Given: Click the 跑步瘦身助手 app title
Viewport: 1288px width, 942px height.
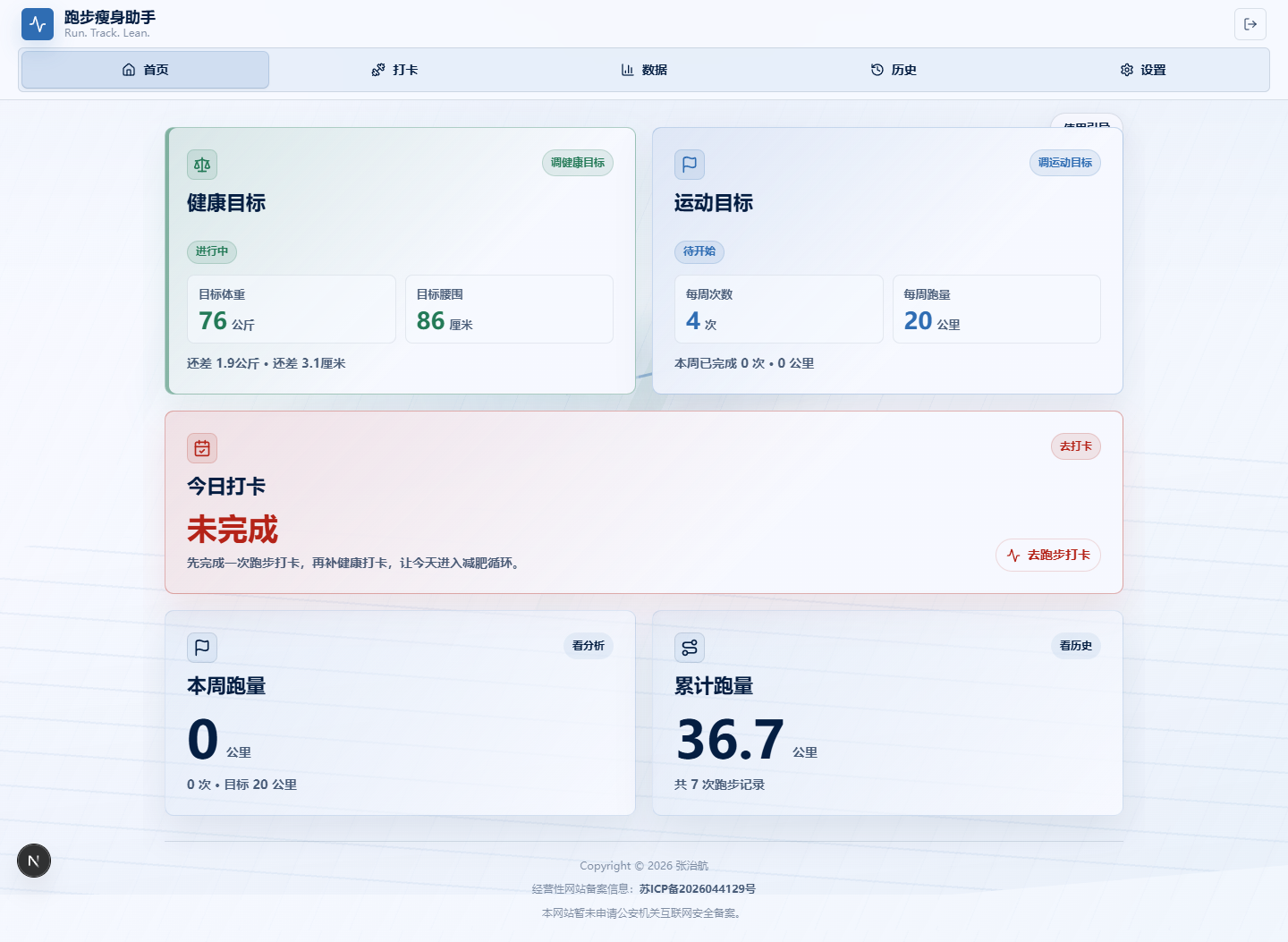Looking at the screenshot, I should pos(110,17).
